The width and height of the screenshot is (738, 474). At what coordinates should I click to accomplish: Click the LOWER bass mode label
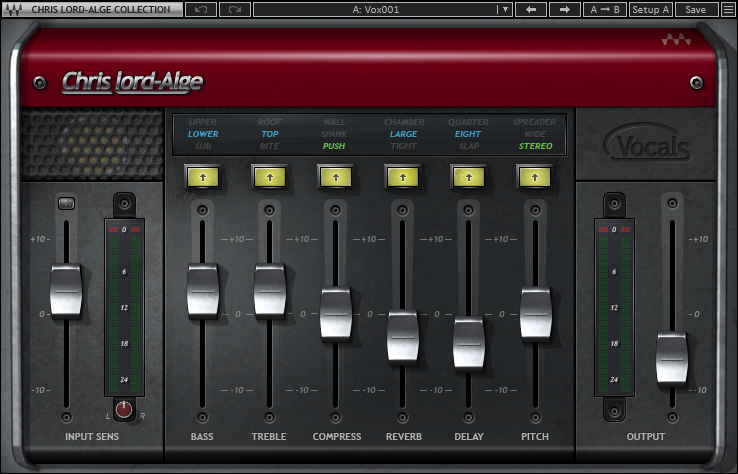point(203,134)
